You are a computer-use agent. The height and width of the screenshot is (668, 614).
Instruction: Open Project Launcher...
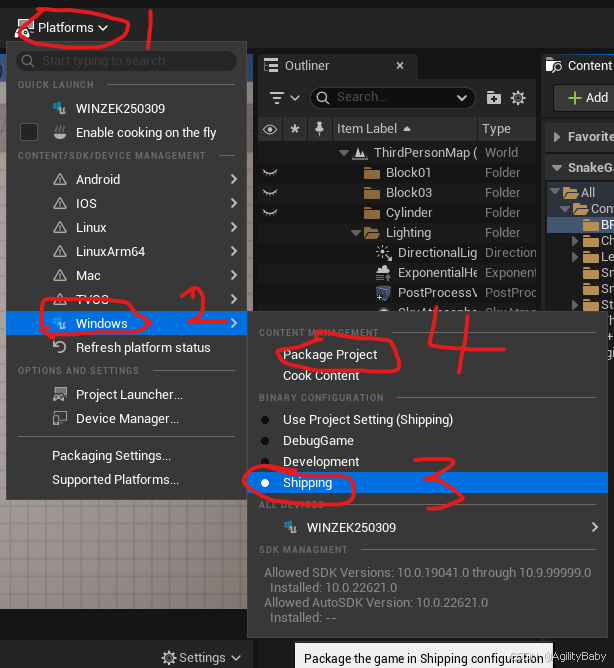point(127,394)
